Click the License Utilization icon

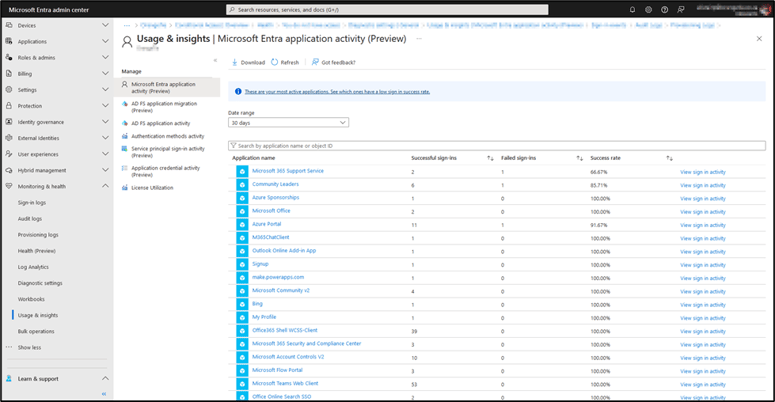pyautogui.click(x=125, y=188)
